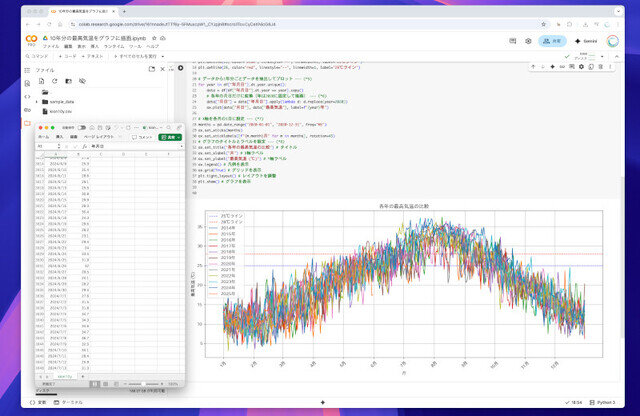Move cell up with arrow icon
Viewport: 640px width, 416px height.
(533, 67)
